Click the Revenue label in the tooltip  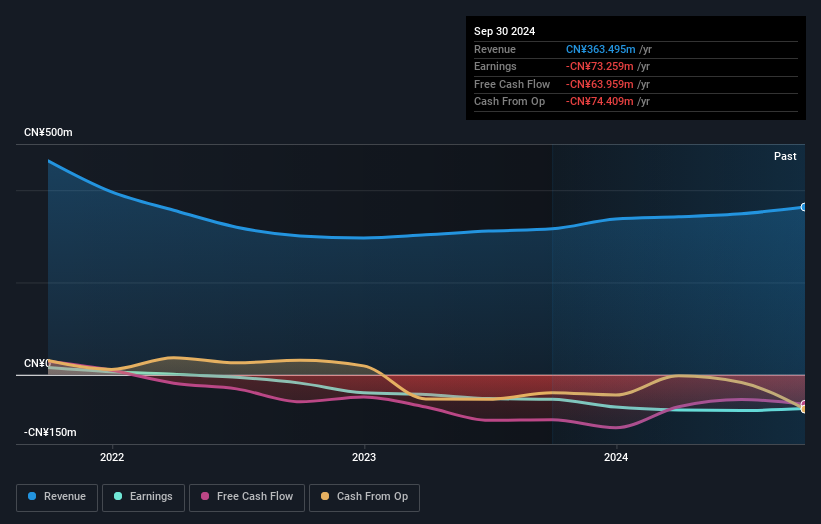coord(495,49)
